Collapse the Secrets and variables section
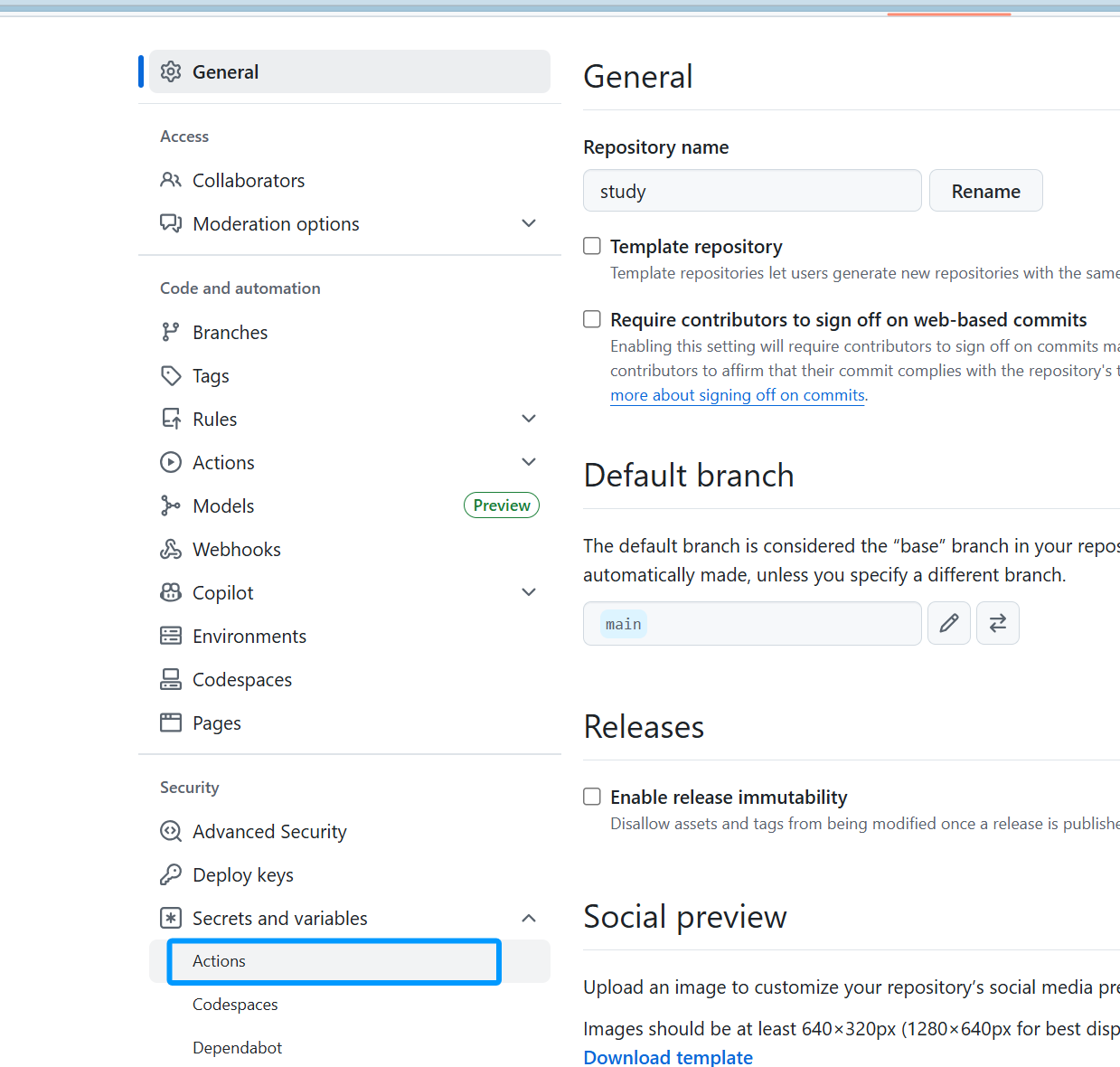 (529, 918)
